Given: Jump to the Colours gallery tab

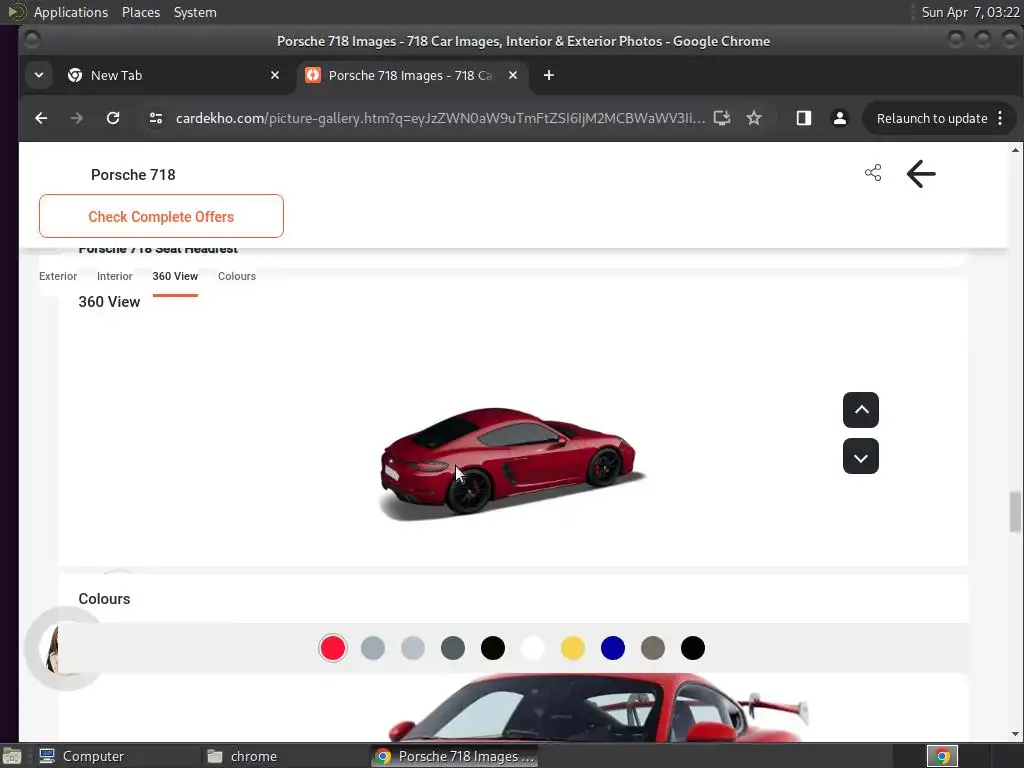Looking at the screenshot, I should coord(236,276).
